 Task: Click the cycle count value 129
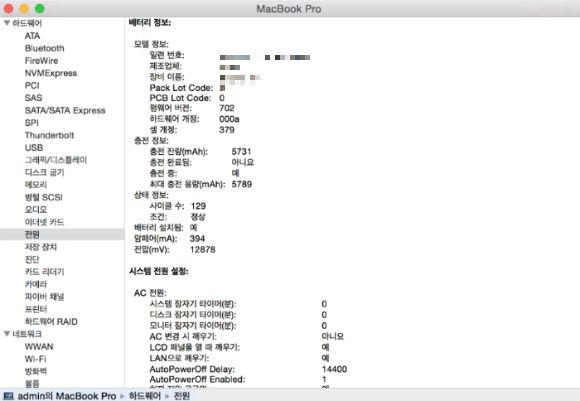tap(198, 206)
